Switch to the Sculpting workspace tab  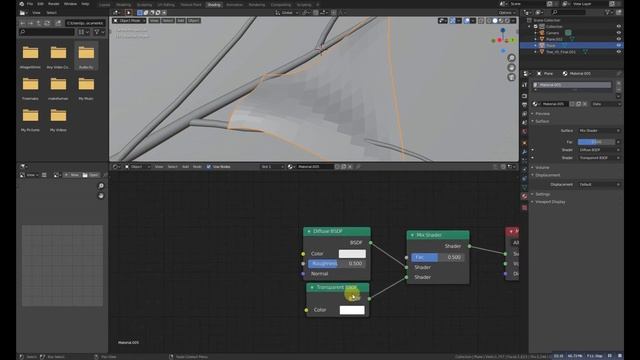point(144,4)
